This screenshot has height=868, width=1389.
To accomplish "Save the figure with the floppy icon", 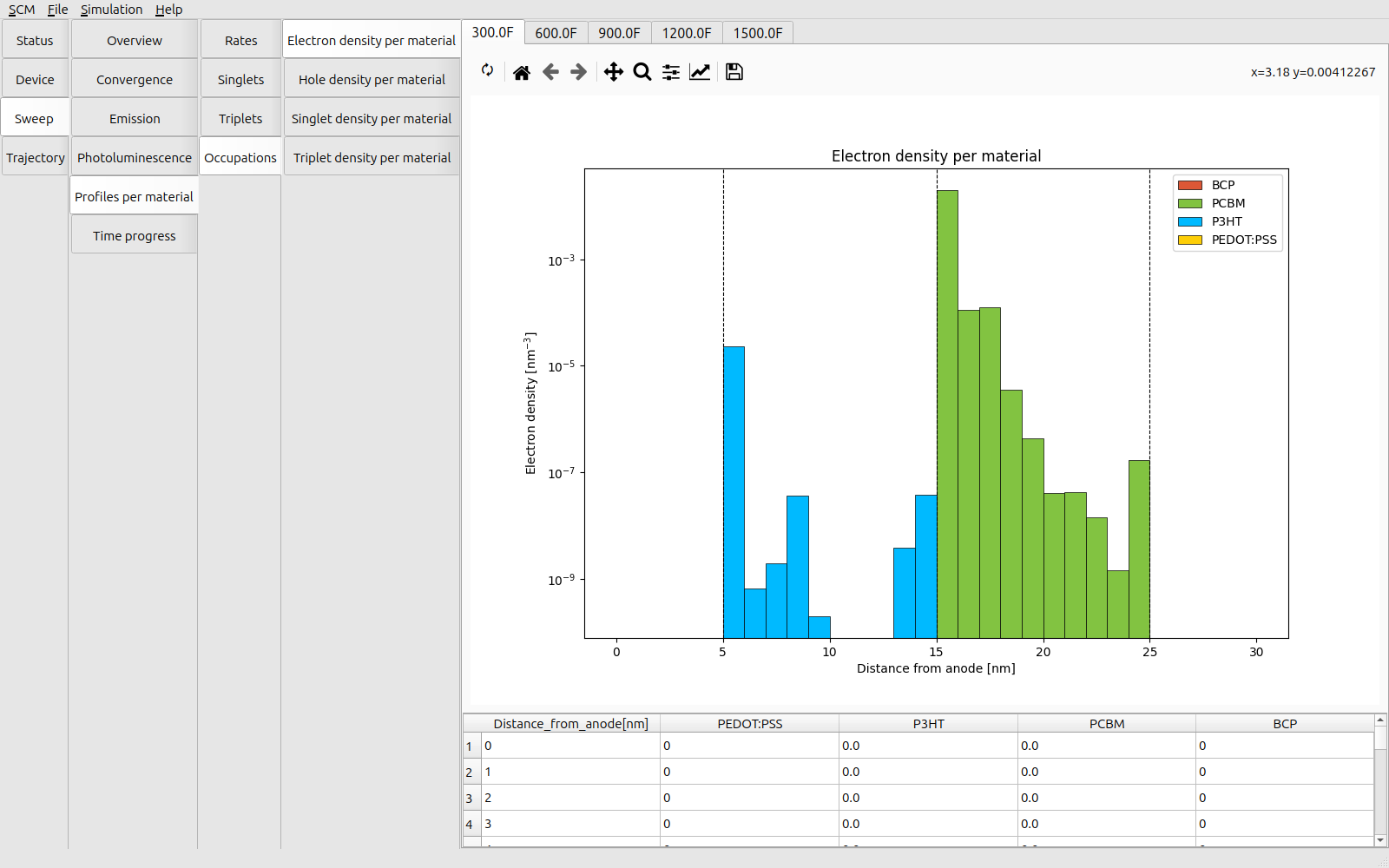I will pyautogui.click(x=734, y=72).
